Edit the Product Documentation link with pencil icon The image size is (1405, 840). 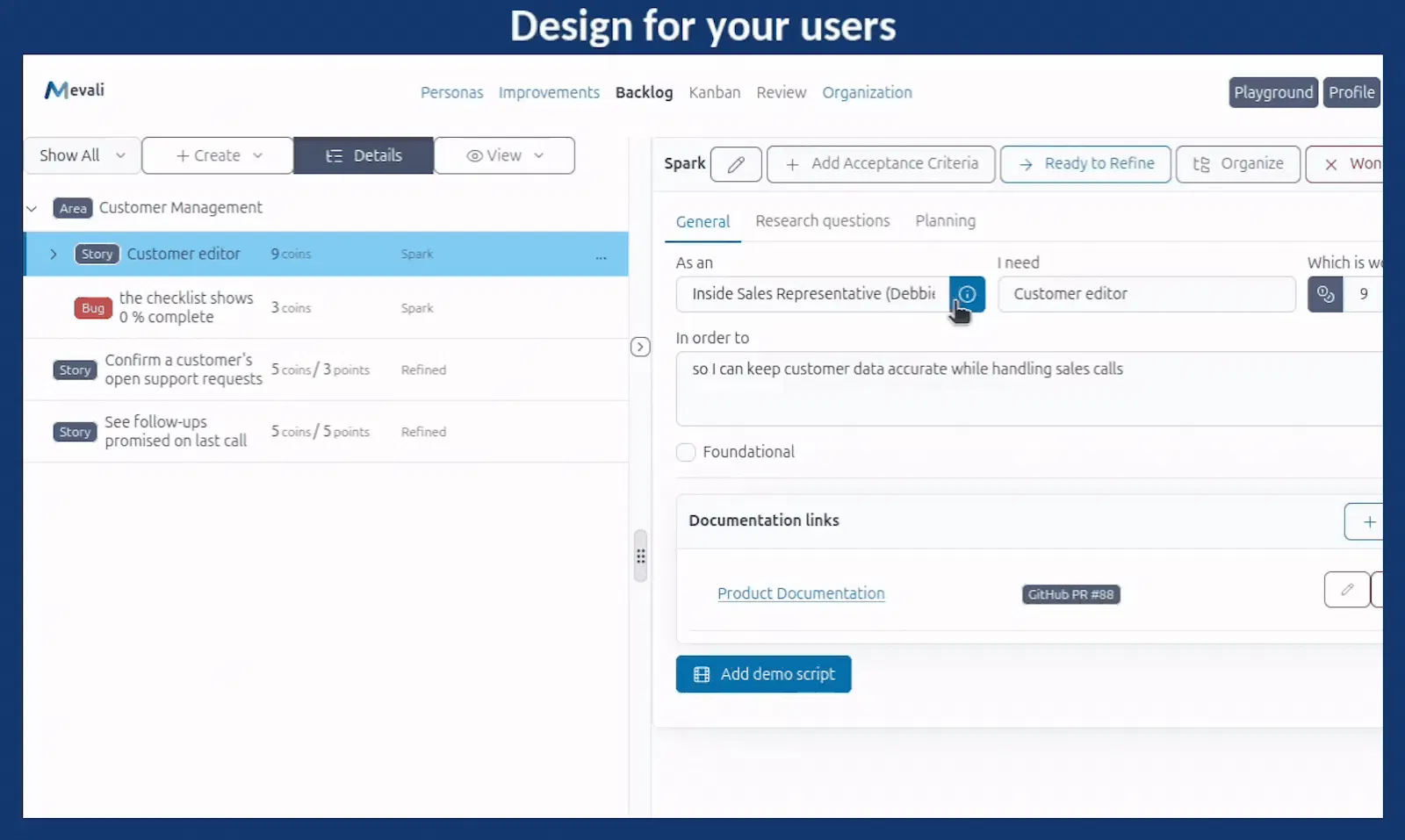[1347, 590]
